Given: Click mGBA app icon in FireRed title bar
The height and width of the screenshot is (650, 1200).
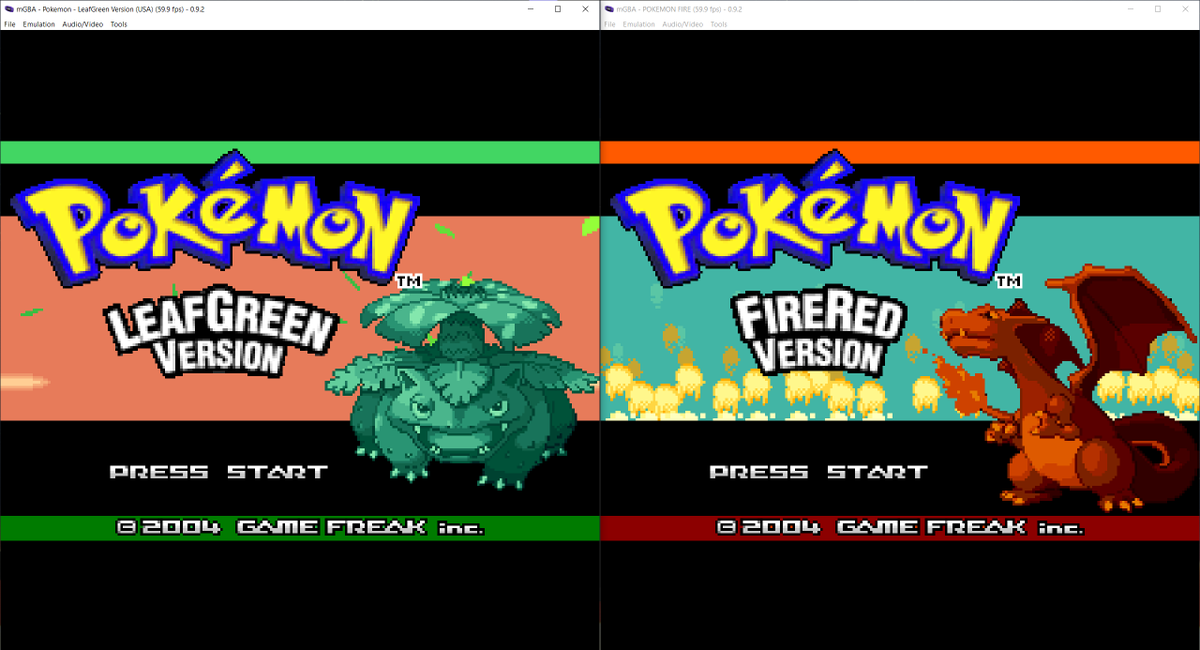Looking at the screenshot, I should tap(608, 9).
